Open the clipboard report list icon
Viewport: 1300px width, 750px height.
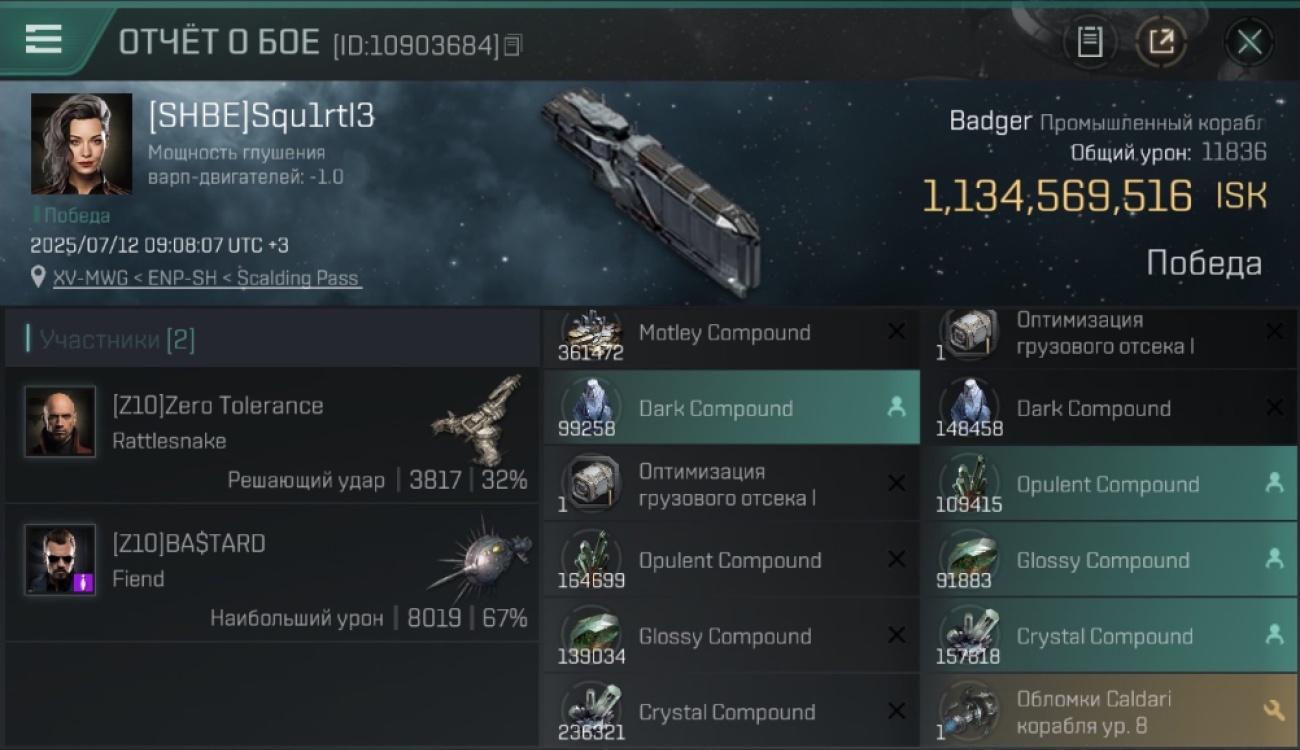1090,42
